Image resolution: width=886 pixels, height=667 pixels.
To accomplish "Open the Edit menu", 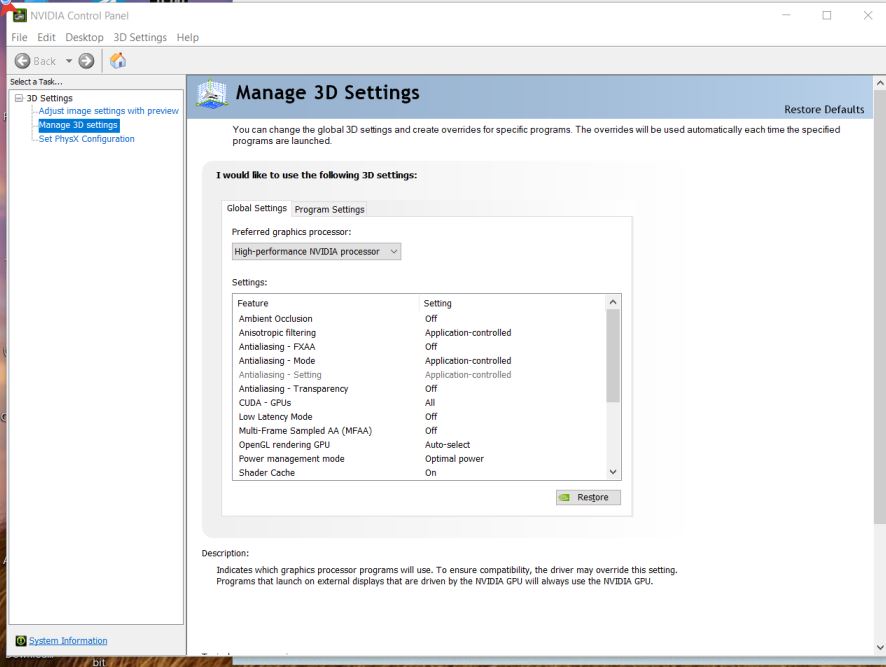I will pos(46,37).
